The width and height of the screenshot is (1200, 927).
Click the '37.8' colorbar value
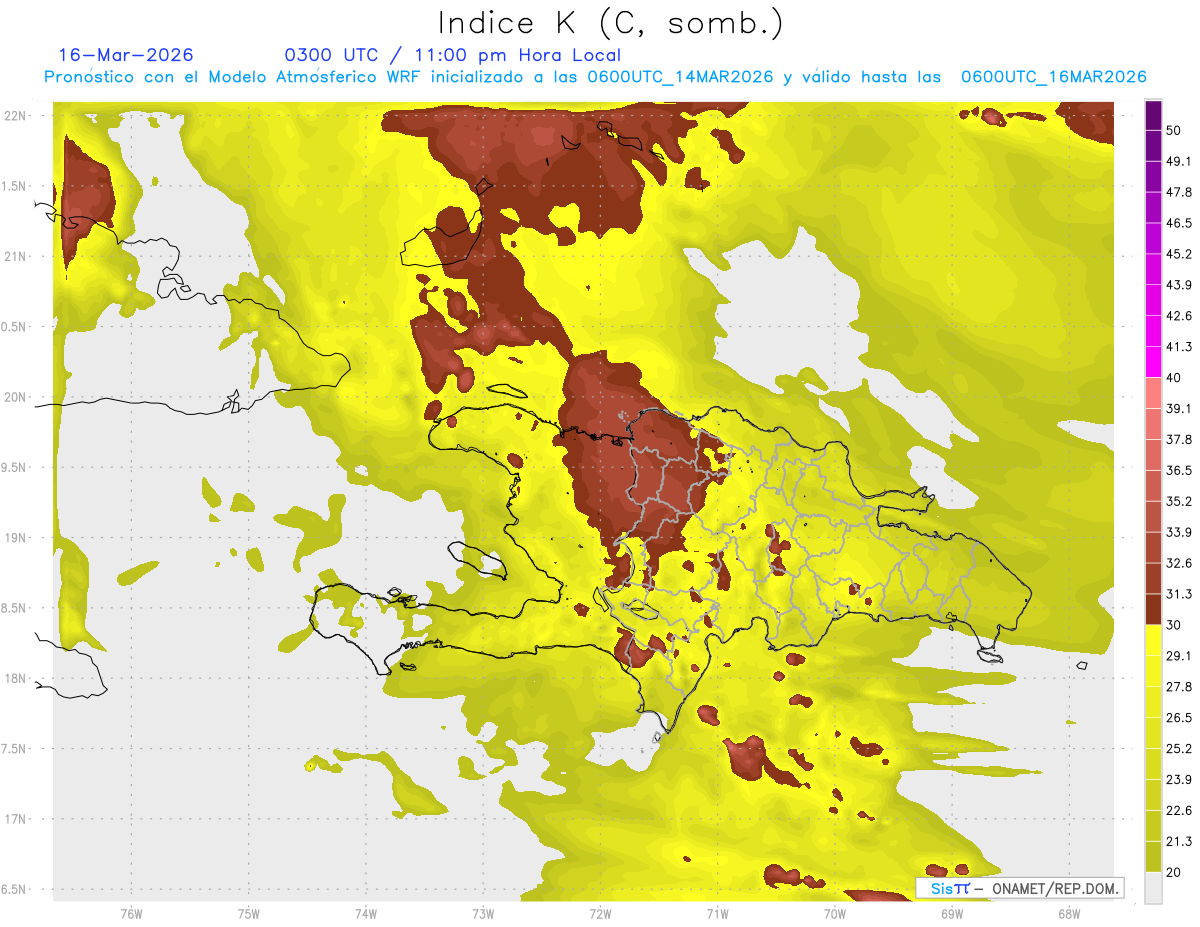(x=1179, y=439)
